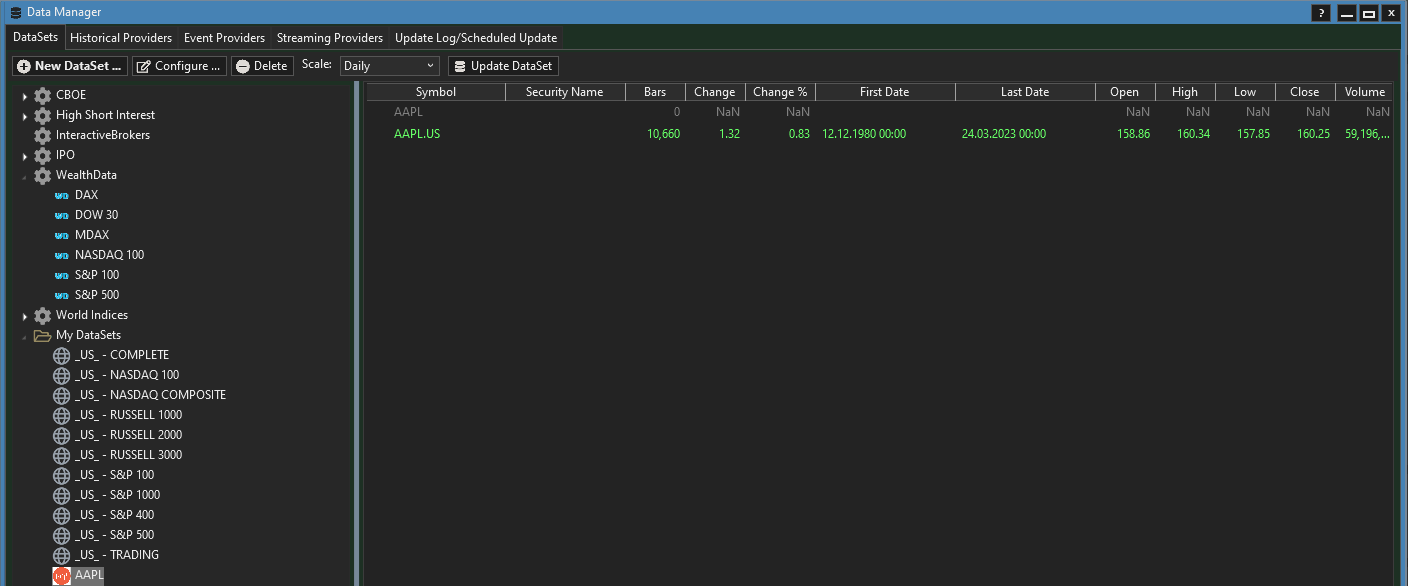Click the WD icon beside DOW 30
This screenshot has width=1408, height=586.
click(x=61, y=215)
